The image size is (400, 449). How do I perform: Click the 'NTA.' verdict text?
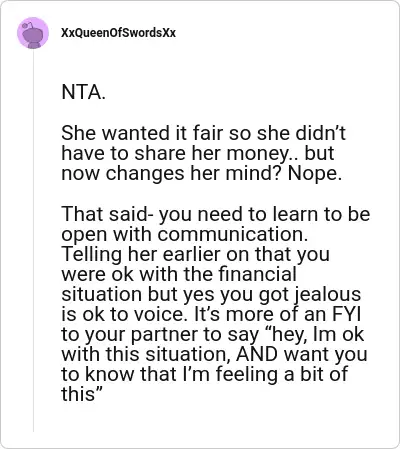pos(83,92)
